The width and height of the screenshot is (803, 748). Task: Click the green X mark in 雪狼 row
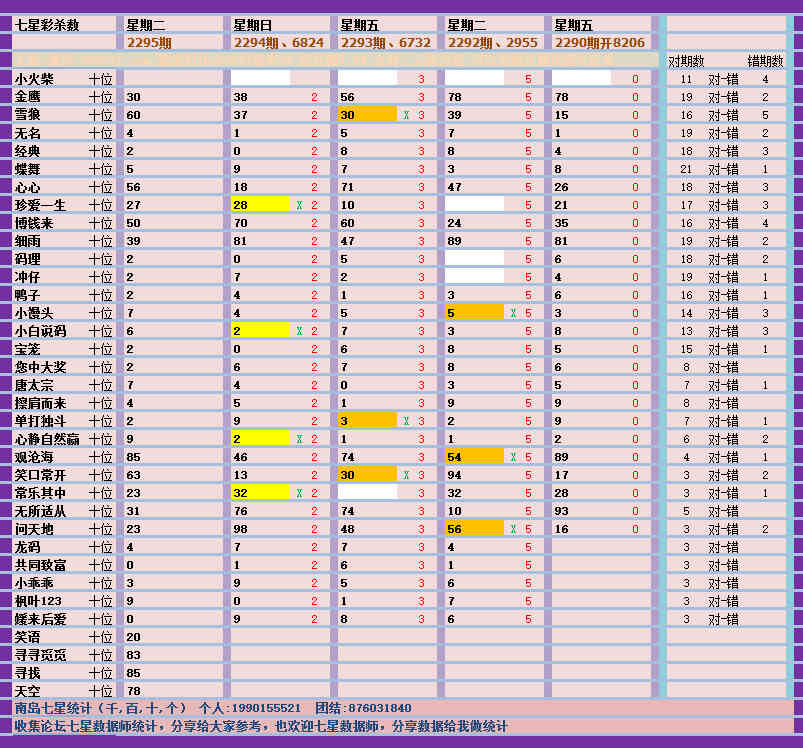click(x=406, y=115)
